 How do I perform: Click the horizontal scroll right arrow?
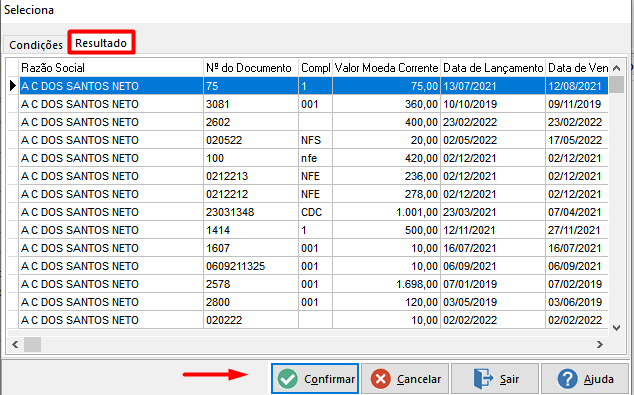click(x=600, y=344)
